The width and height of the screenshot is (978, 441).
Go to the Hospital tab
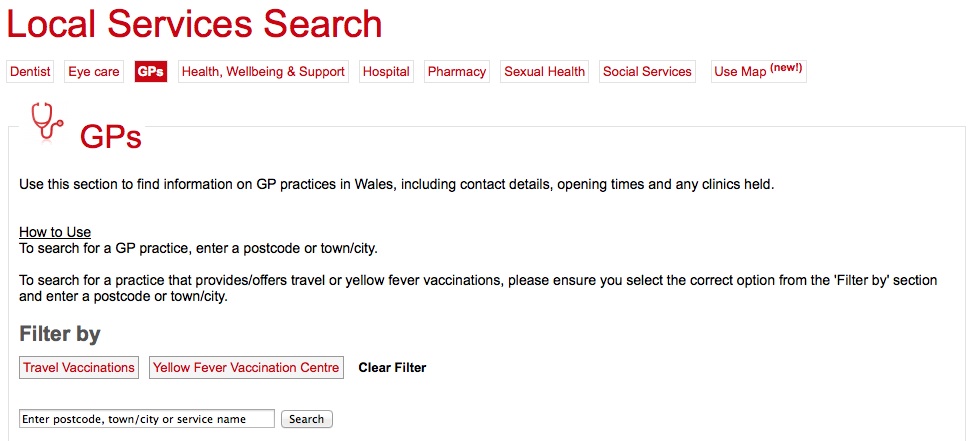pos(386,72)
